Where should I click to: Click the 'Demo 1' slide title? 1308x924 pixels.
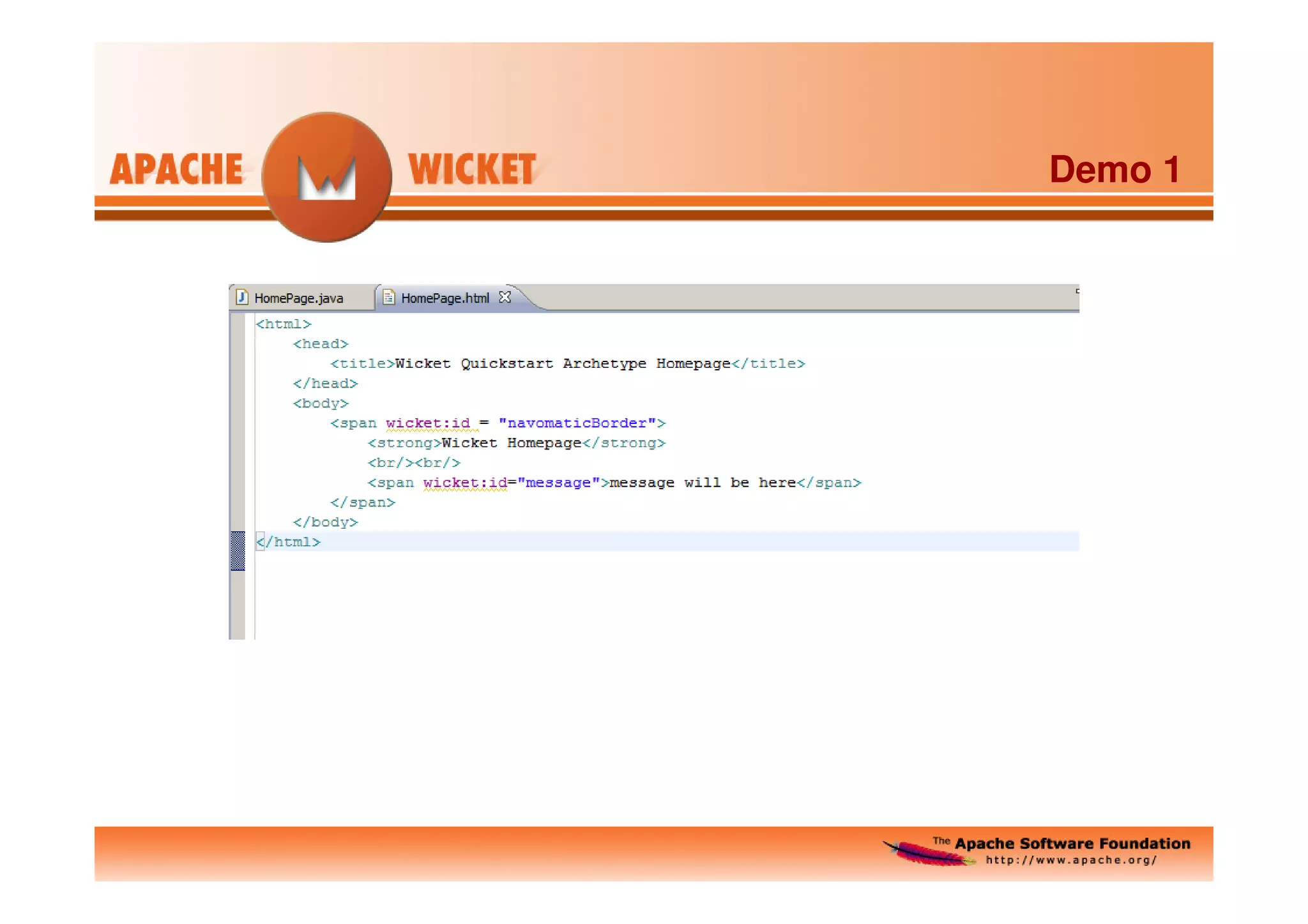coord(1114,169)
